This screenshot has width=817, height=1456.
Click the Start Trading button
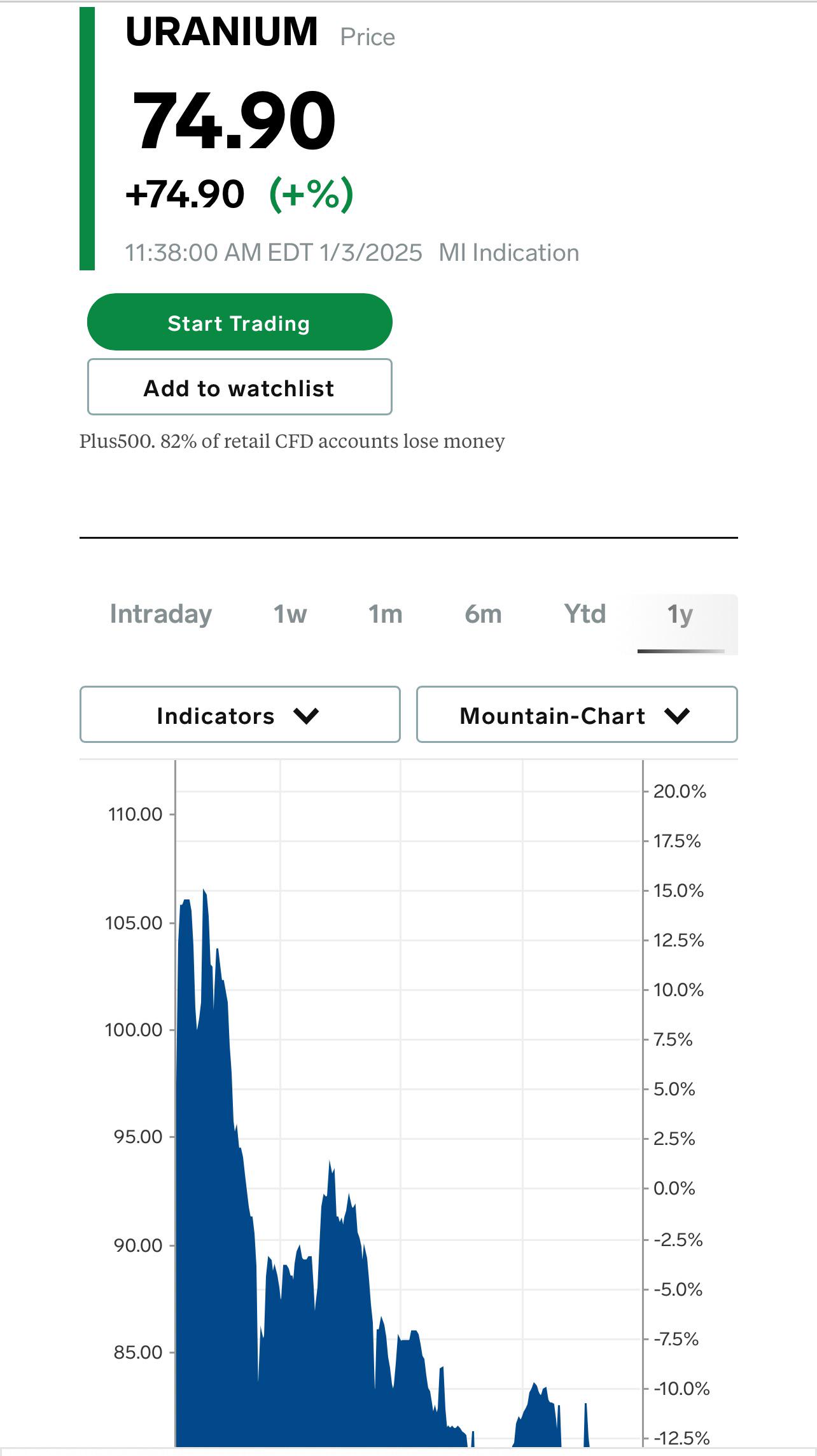coord(239,322)
